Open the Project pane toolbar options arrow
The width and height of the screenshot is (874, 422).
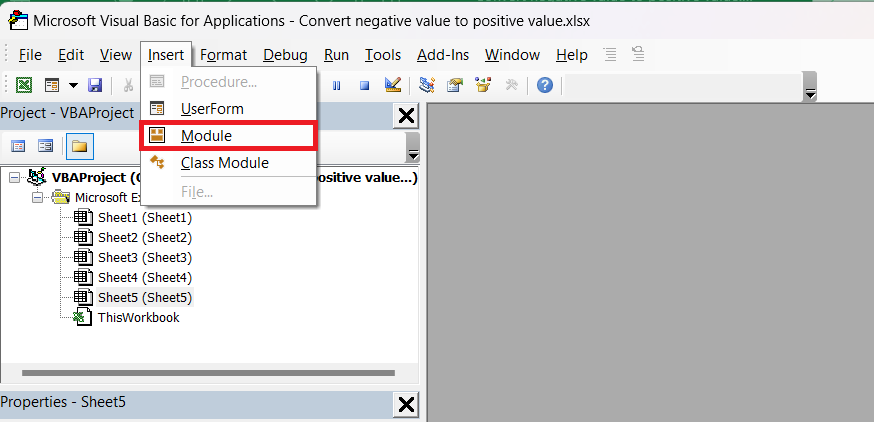pos(413,147)
